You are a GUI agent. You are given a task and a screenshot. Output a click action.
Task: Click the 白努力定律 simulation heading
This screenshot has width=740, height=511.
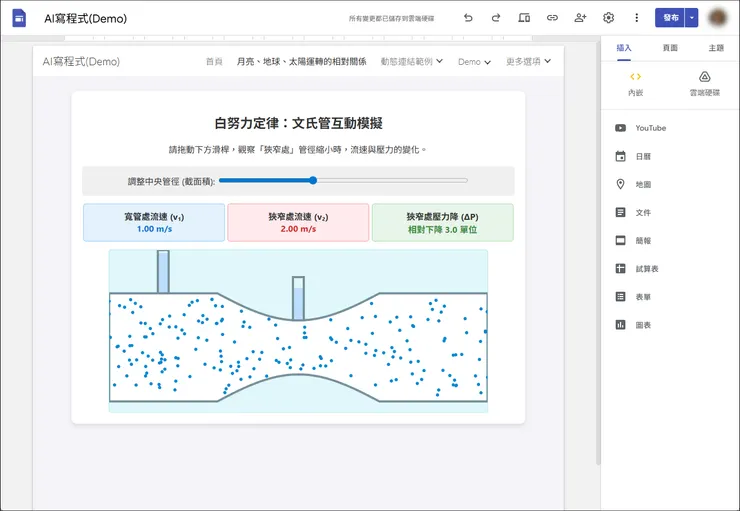coord(298,124)
